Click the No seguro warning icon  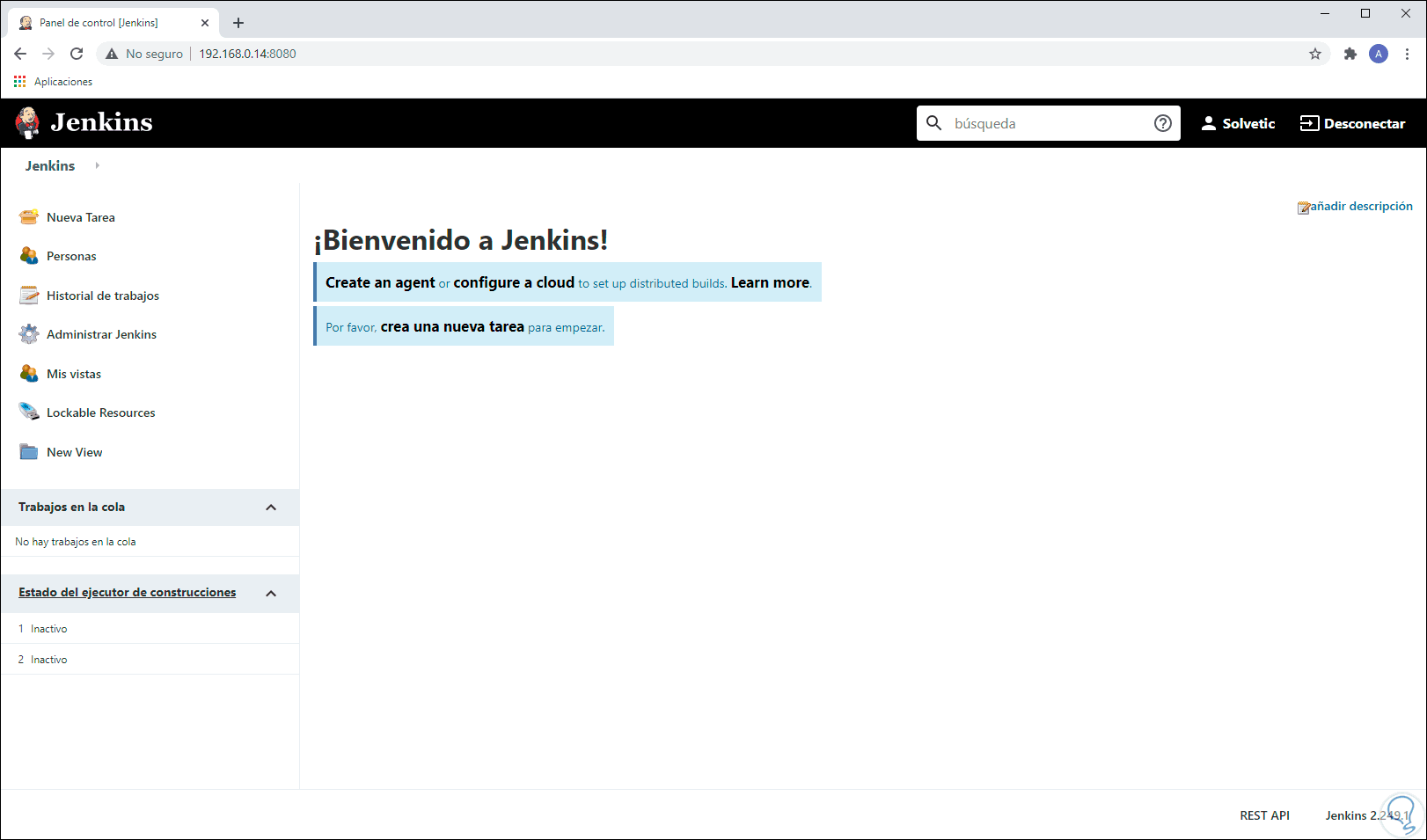(x=112, y=54)
